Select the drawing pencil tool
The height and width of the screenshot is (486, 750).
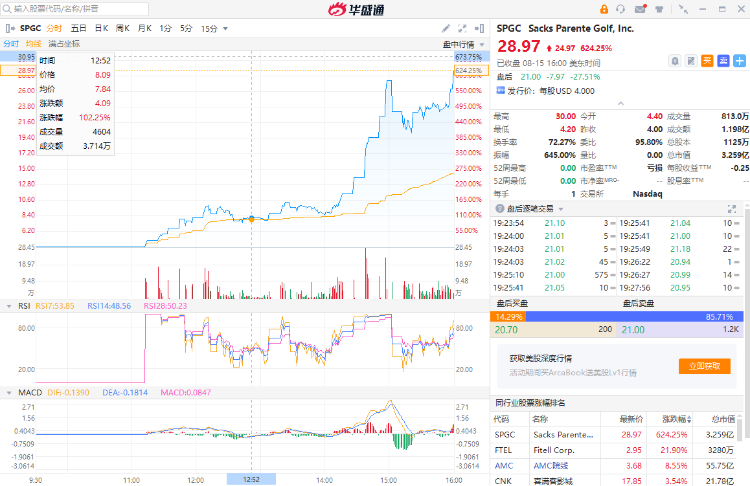446,29
